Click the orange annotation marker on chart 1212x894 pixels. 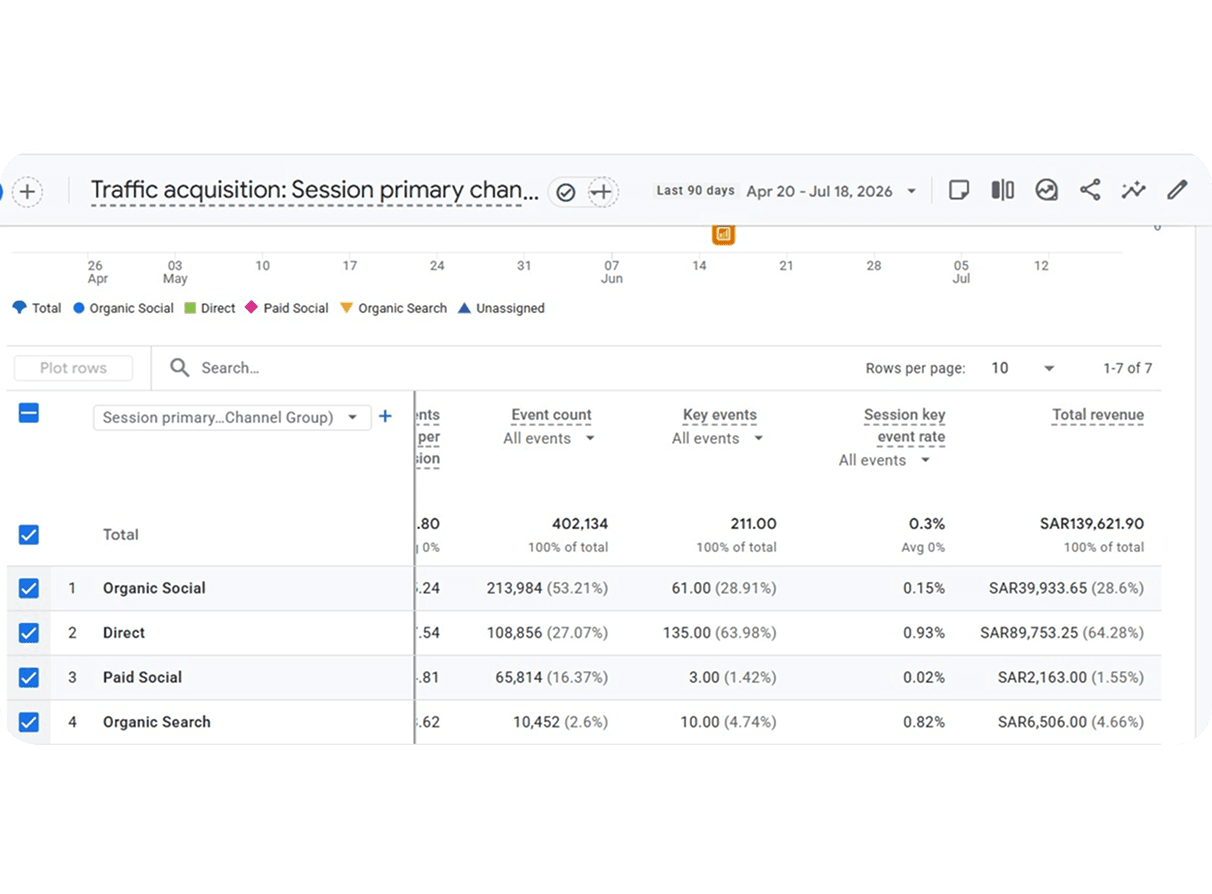[723, 234]
